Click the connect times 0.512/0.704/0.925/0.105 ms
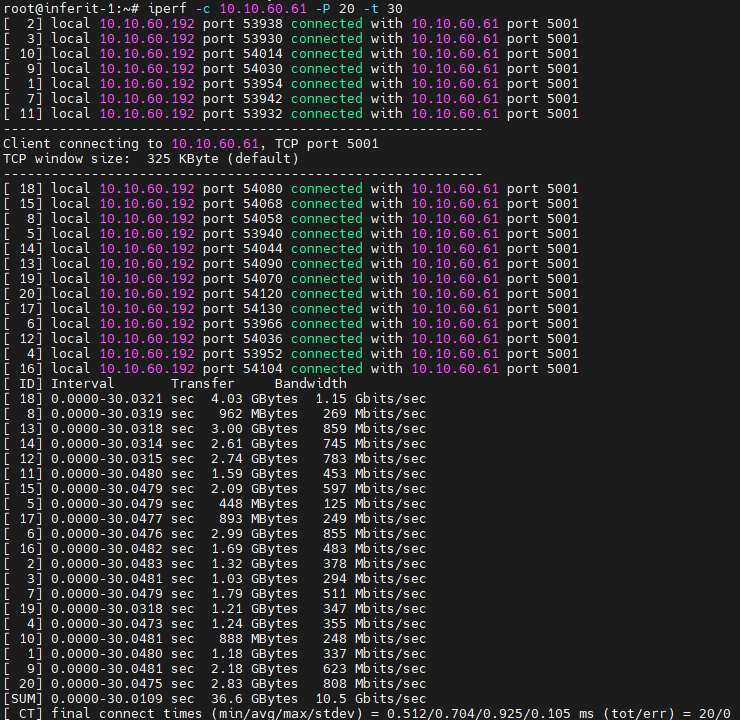Screen dimensions: 740x720 490,714
